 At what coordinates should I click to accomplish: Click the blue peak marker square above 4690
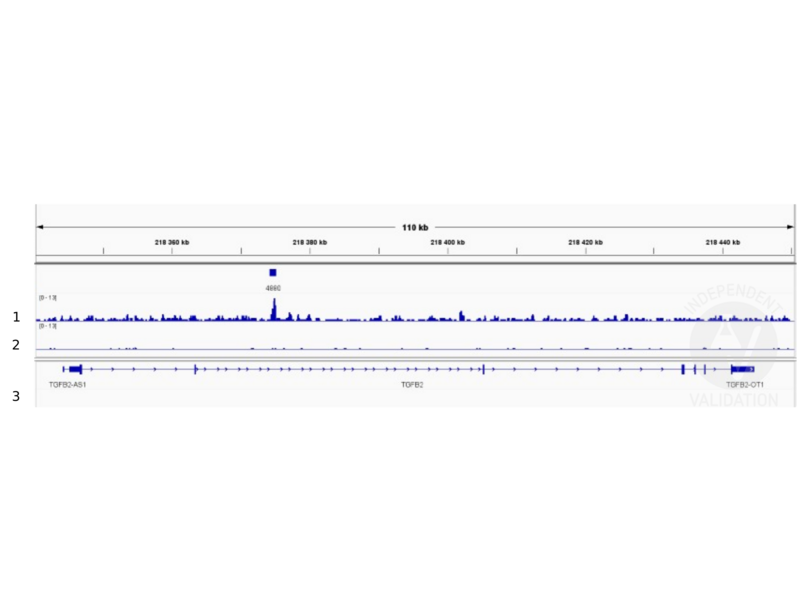coord(272,272)
